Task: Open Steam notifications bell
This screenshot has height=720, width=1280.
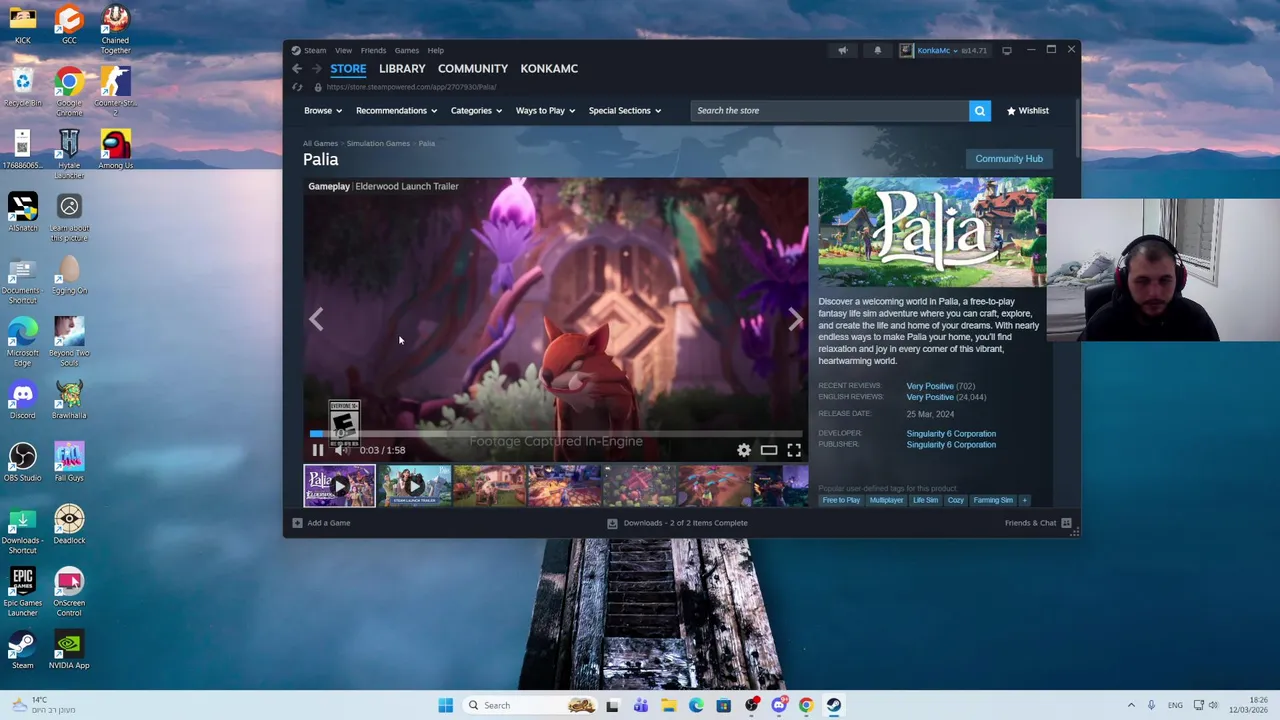Action: [x=877, y=50]
